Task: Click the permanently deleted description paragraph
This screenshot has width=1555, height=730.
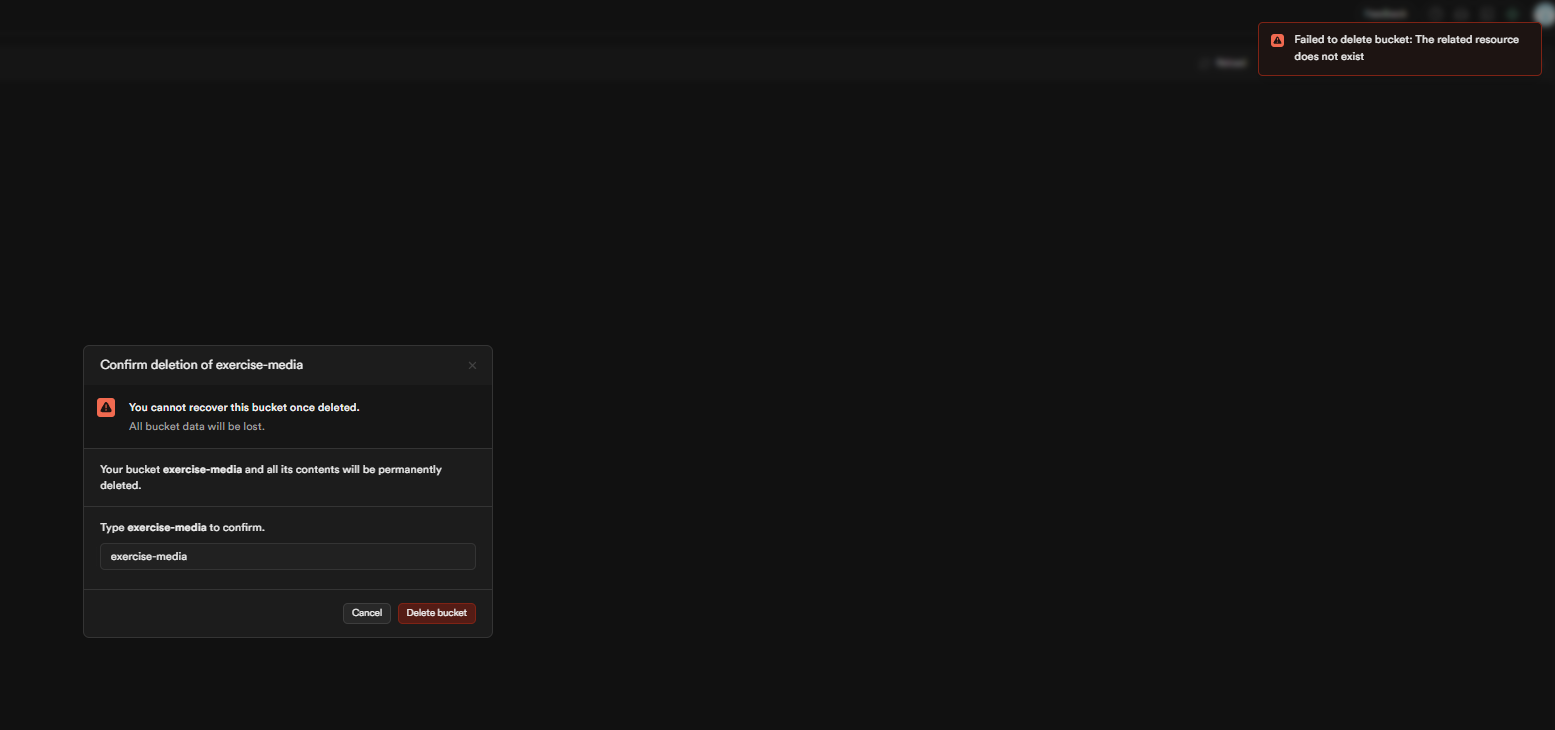Action: tap(271, 477)
